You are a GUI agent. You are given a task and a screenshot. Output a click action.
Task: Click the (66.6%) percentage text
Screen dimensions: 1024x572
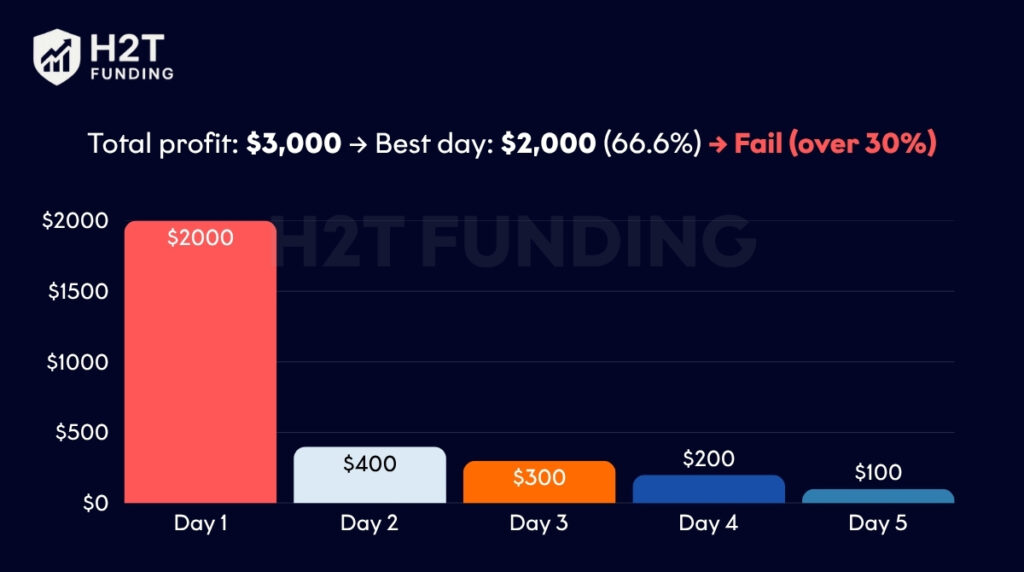click(653, 143)
